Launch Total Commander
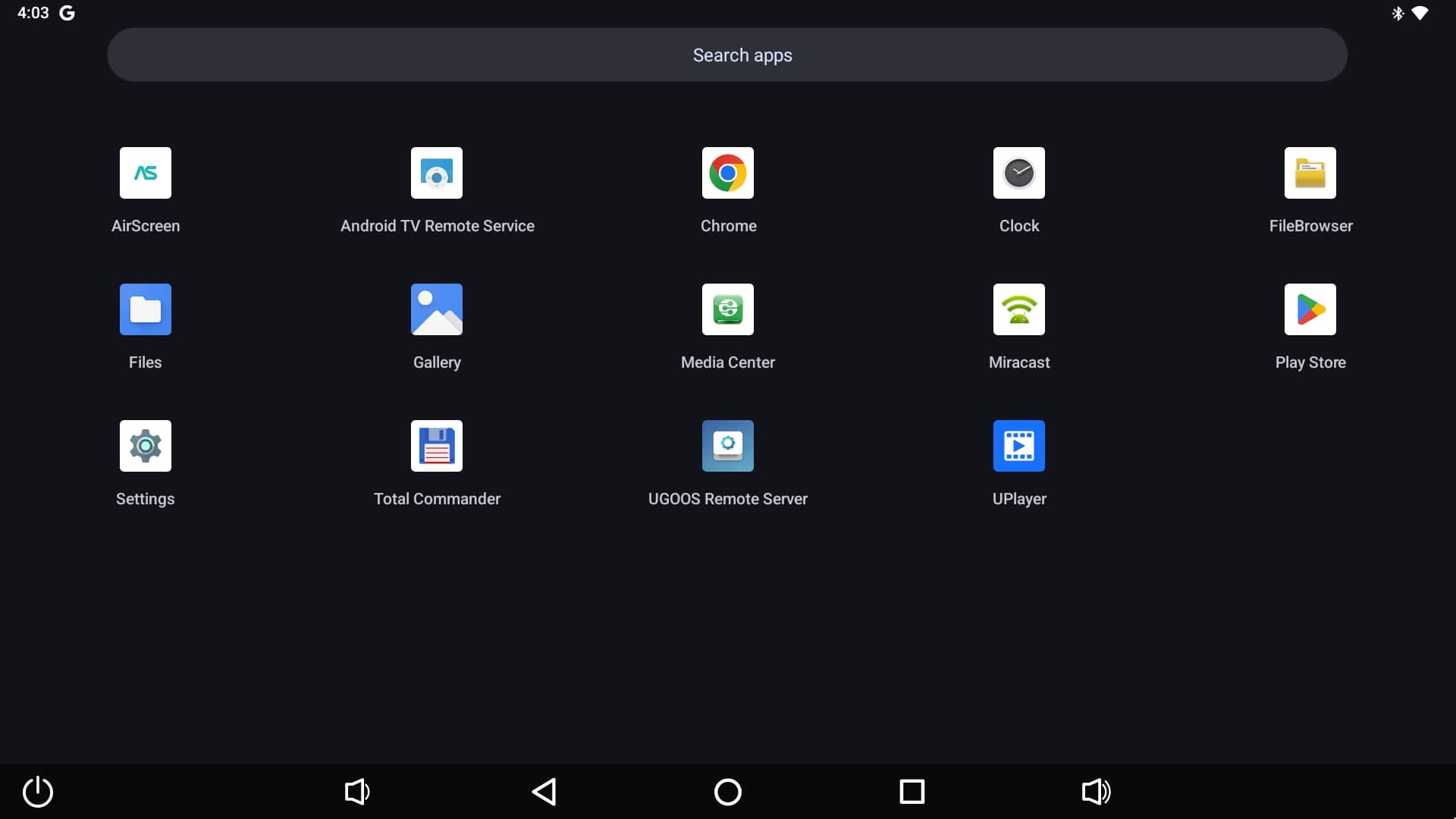The height and width of the screenshot is (819, 1456). click(436, 446)
